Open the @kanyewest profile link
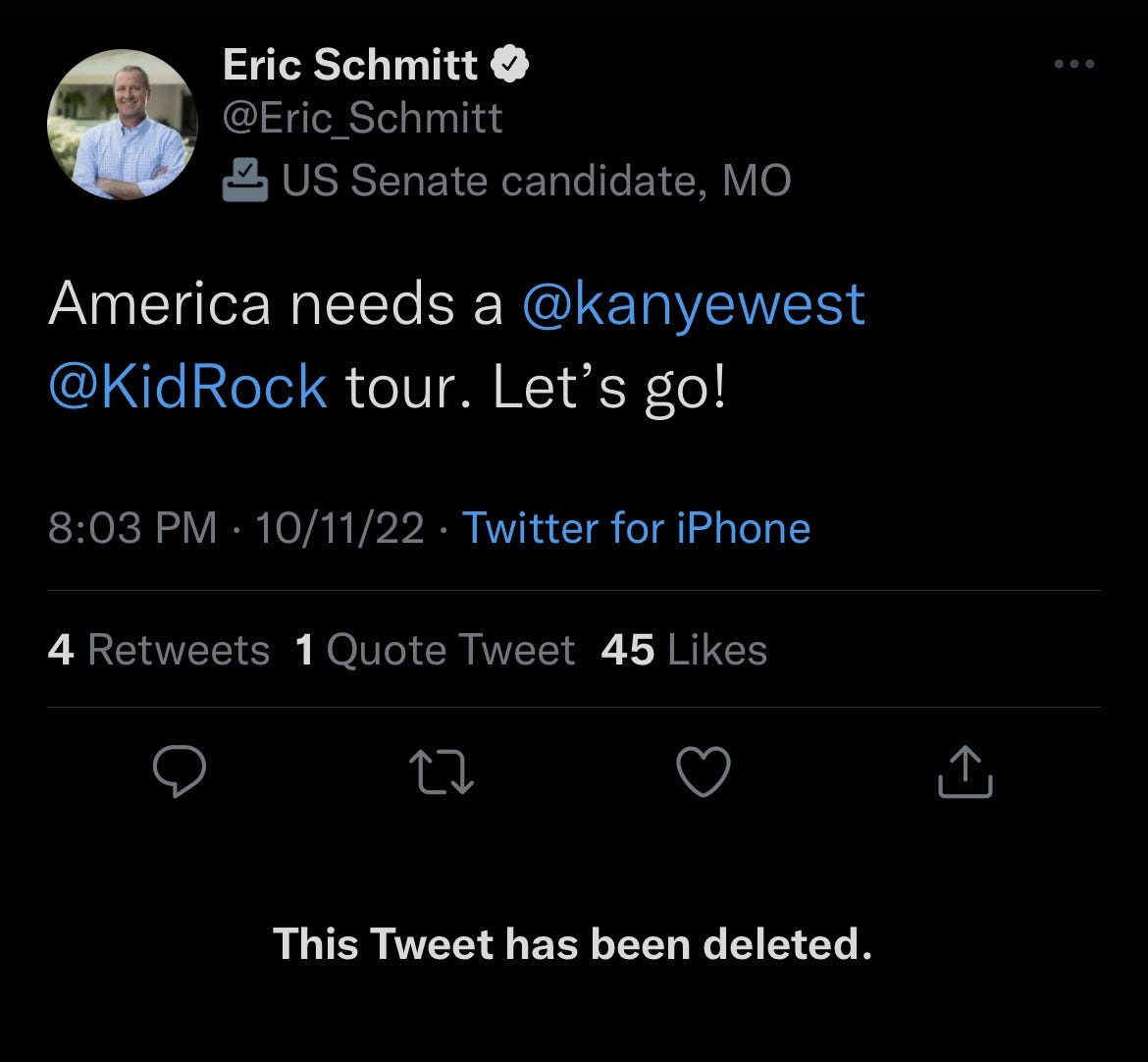 pos(692,305)
